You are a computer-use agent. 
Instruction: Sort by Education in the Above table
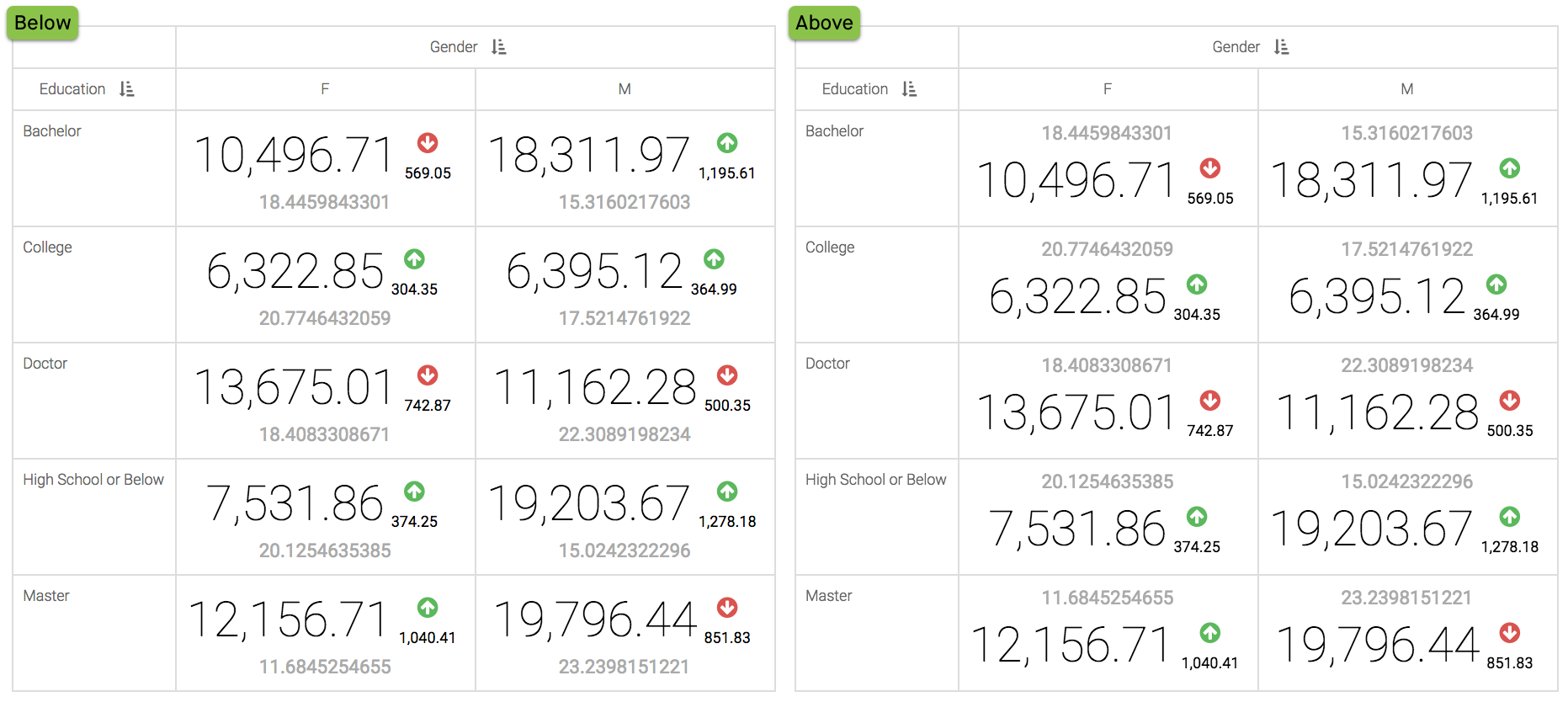point(909,89)
